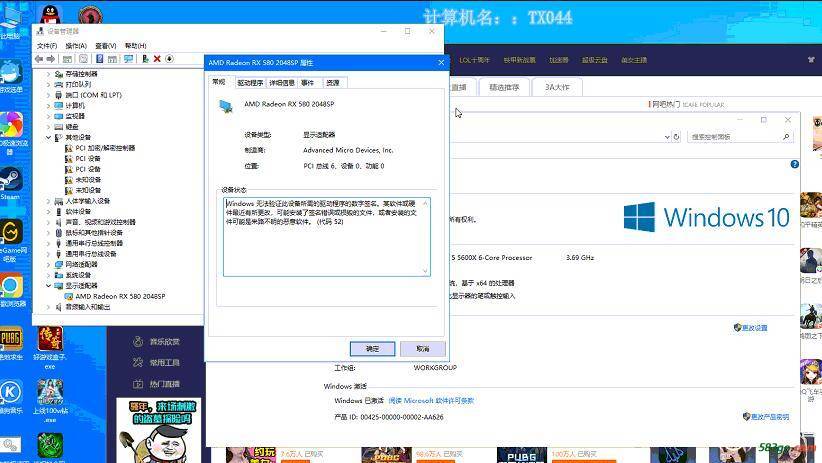Switch to the 详细信息 tab
The height and width of the screenshot is (463, 822).
tap(282, 83)
